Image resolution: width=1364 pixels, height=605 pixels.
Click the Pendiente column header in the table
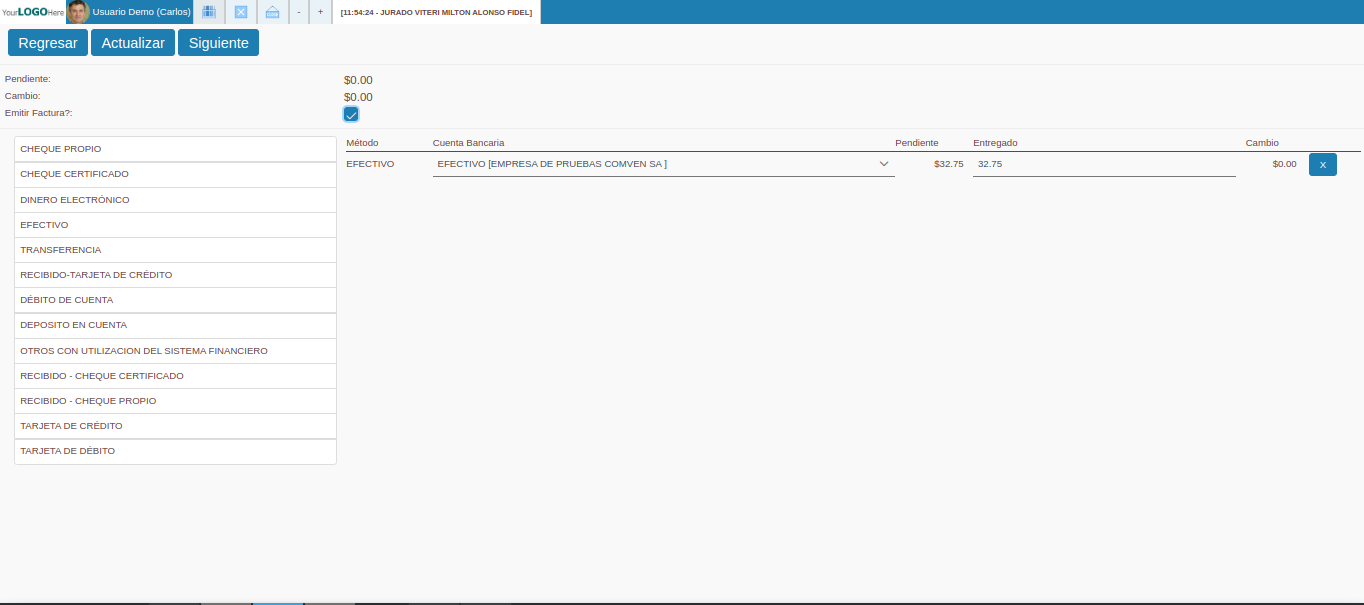click(x=917, y=143)
